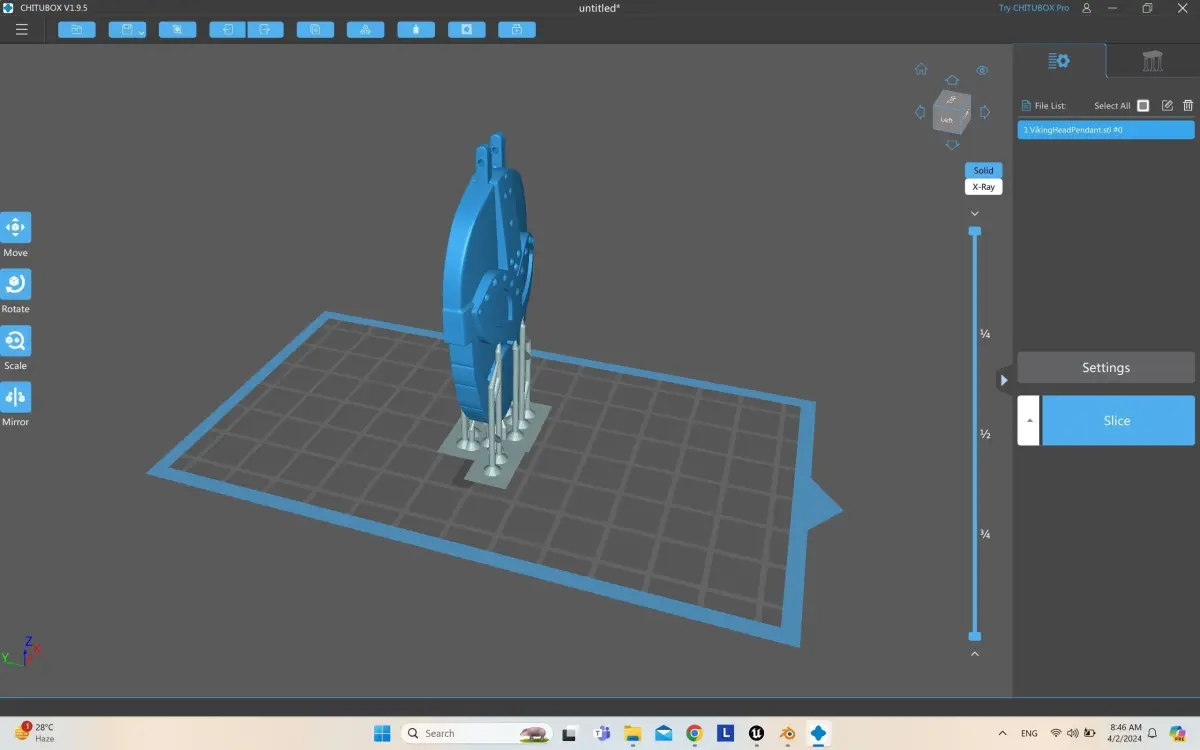Open the taskbar weather widget

(x=33, y=733)
